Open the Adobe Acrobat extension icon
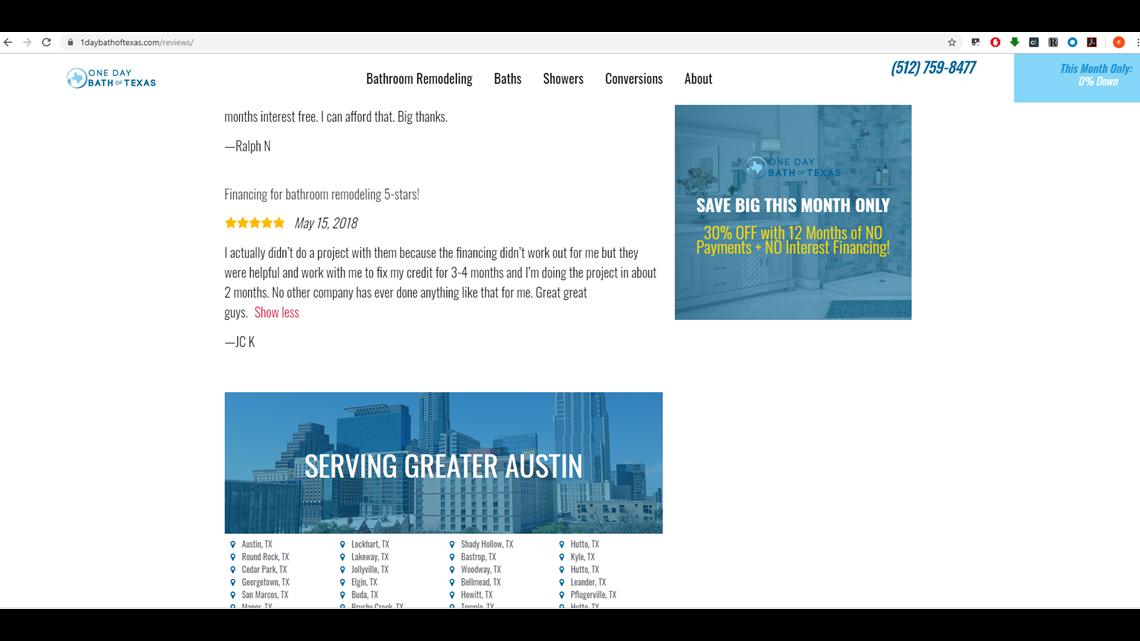This screenshot has width=1140, height=641. coord(1091,42)
